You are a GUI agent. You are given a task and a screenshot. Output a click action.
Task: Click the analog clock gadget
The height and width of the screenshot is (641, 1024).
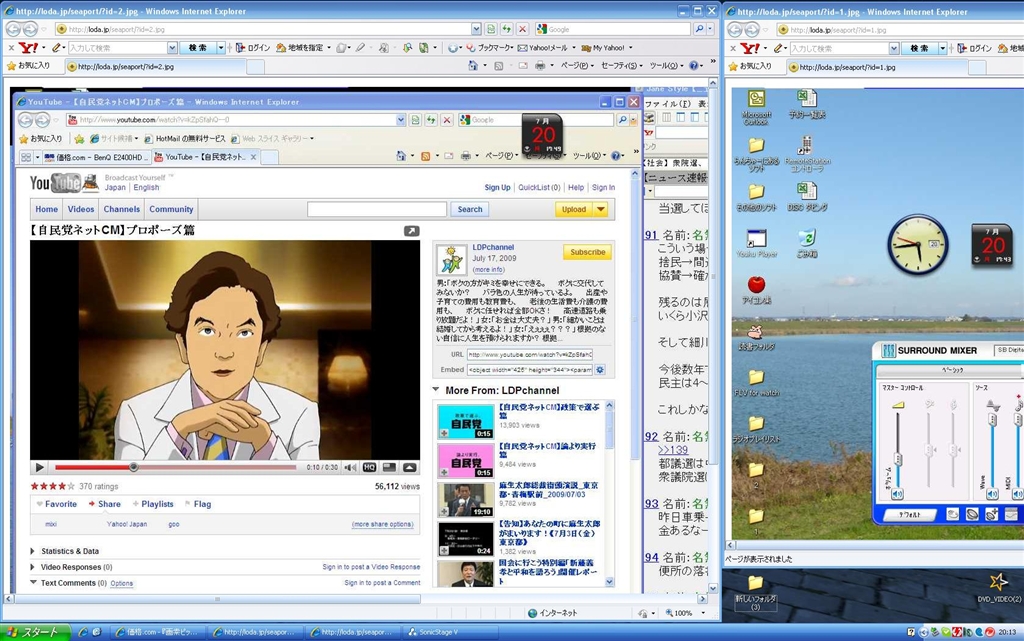click(918, 245)
